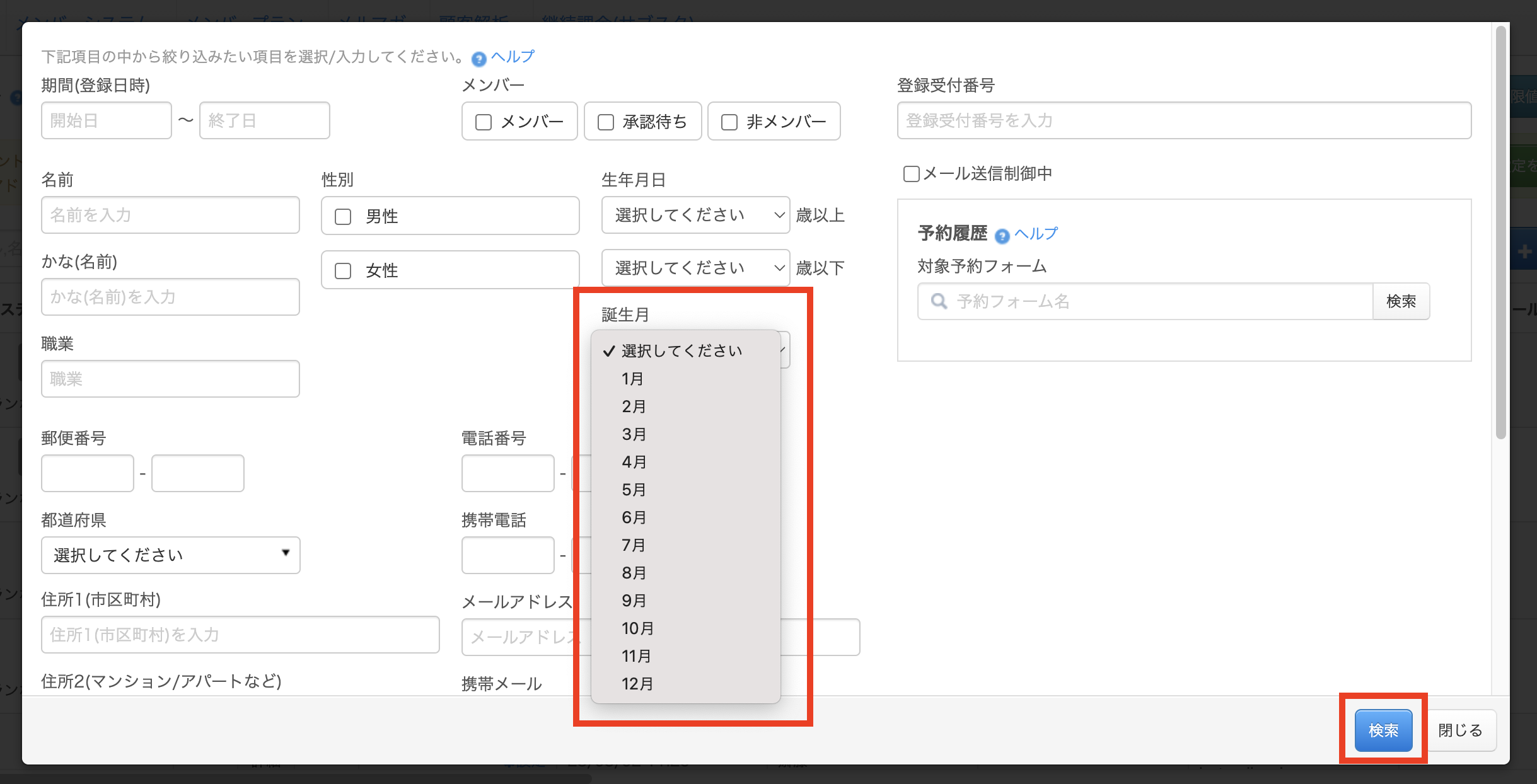Enable the 女性 gender checkbox
Viewport: 1537px width, 784px height.
pos(343,270)
